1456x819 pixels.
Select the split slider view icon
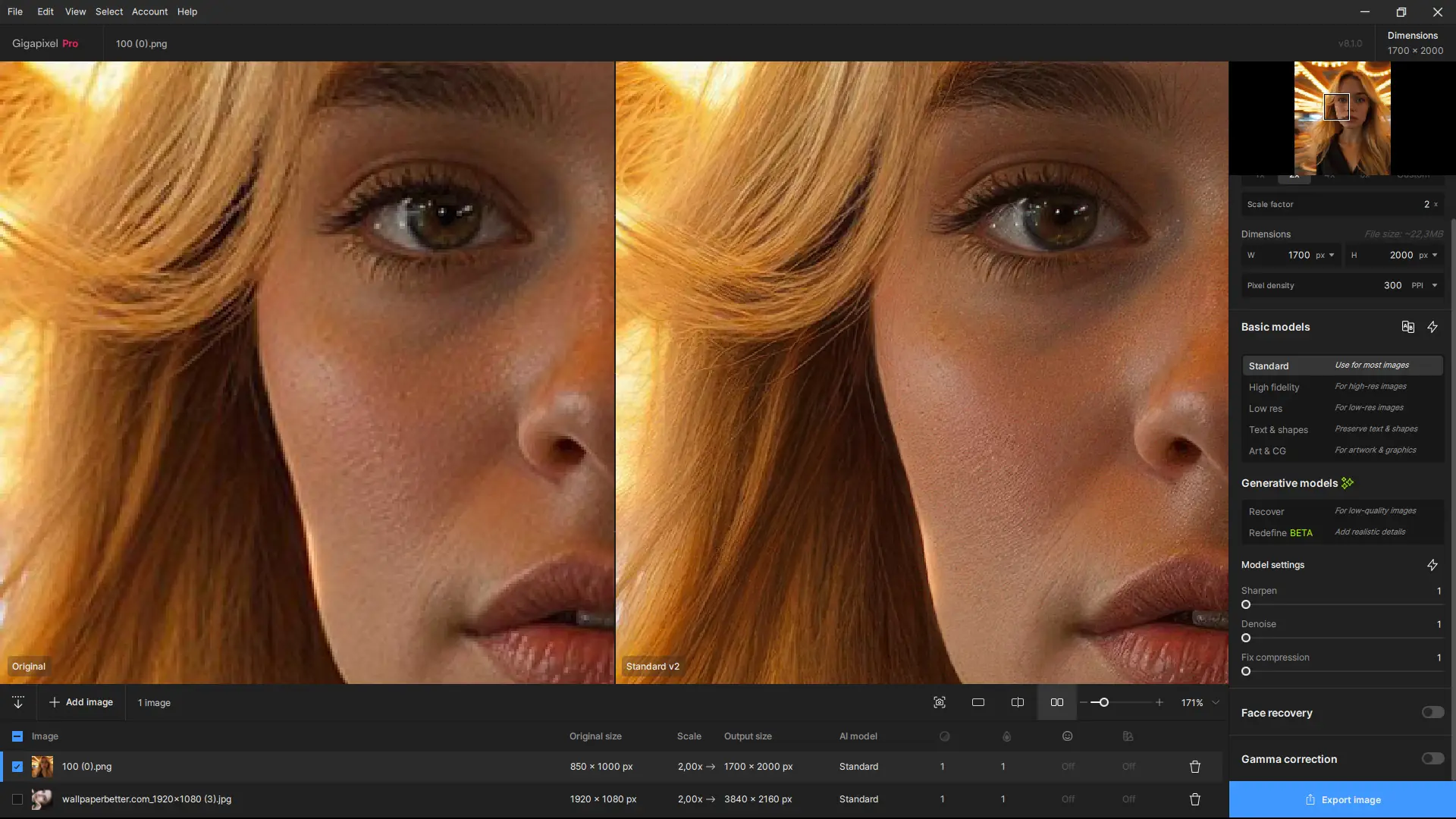point(1018,702)
